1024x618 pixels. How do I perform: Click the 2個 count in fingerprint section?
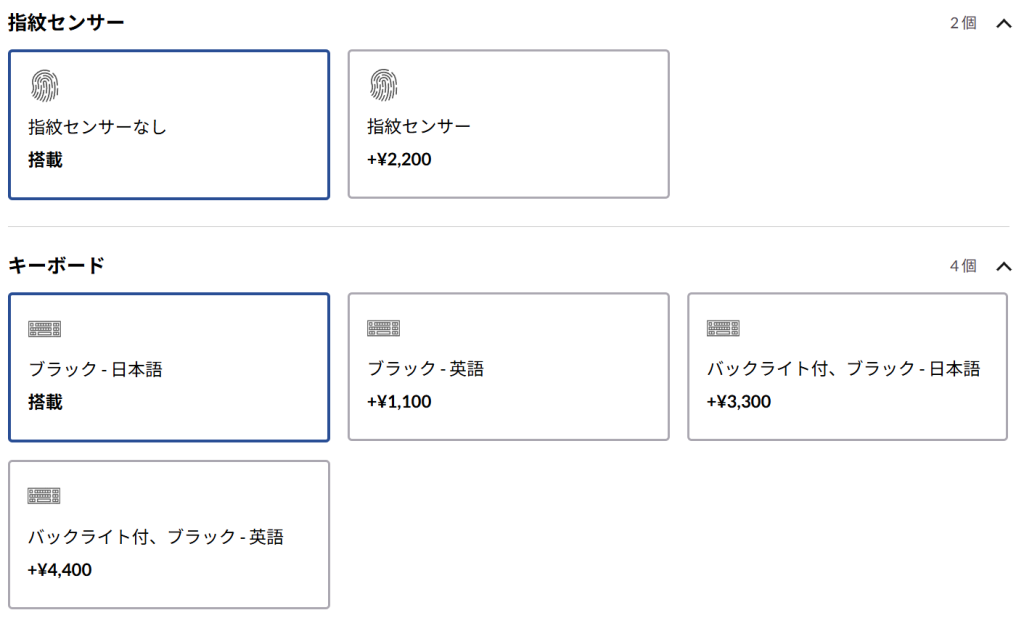pyautogui.click(x=963, y=23)
